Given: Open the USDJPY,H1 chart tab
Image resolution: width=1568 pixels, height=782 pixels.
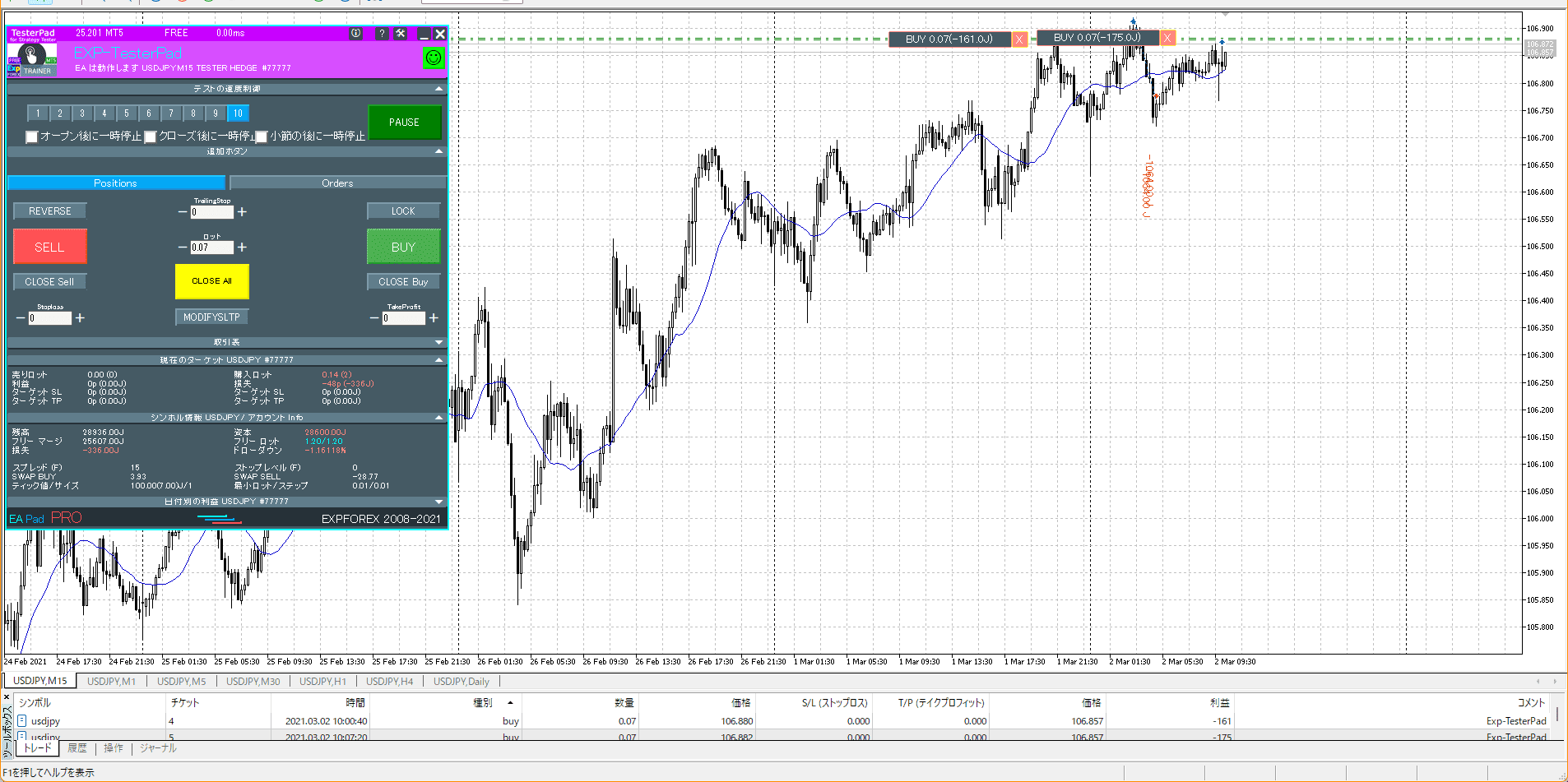Looking at the screenshot, I should coord(322,681).
